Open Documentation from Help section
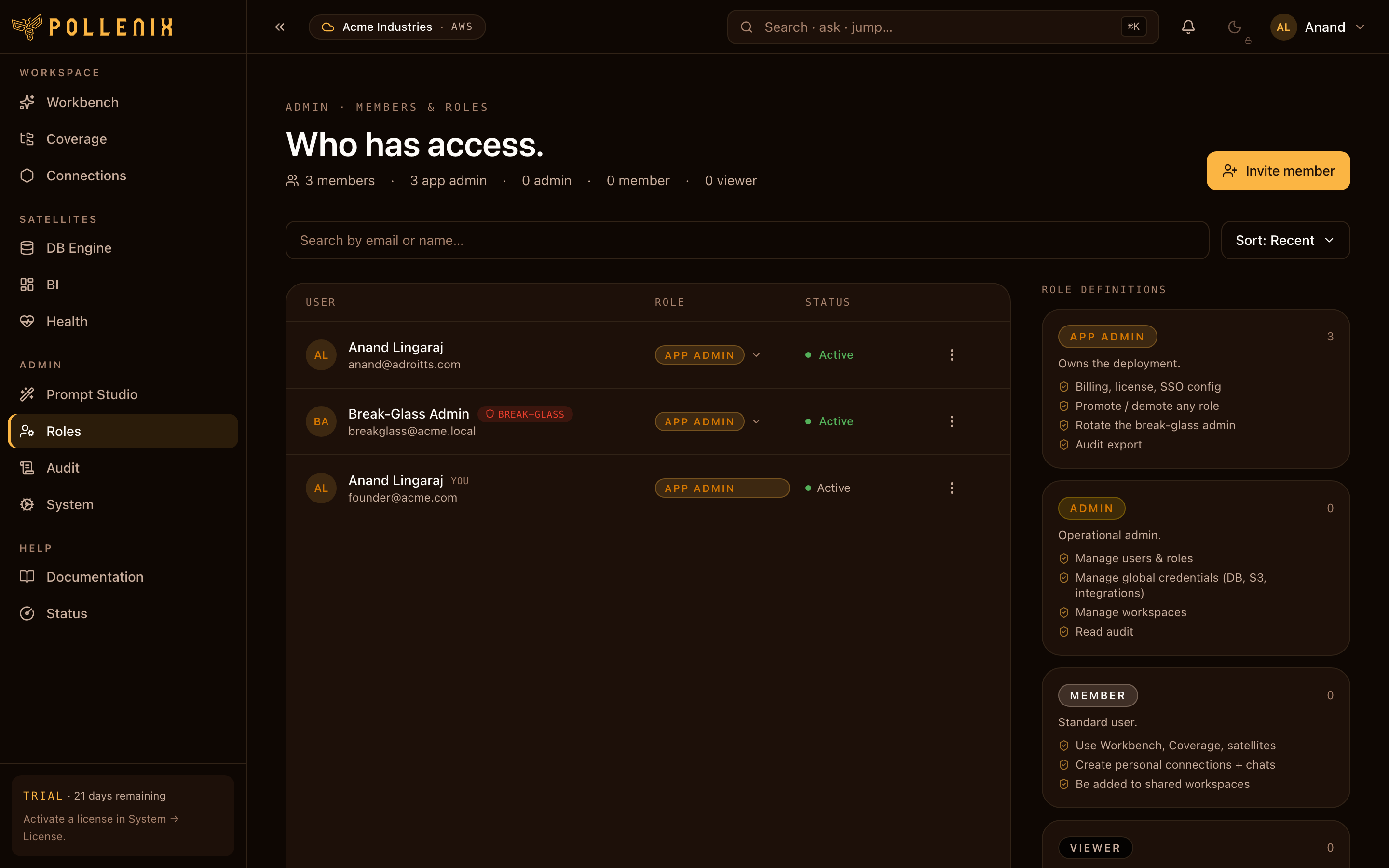 (123, 577)
